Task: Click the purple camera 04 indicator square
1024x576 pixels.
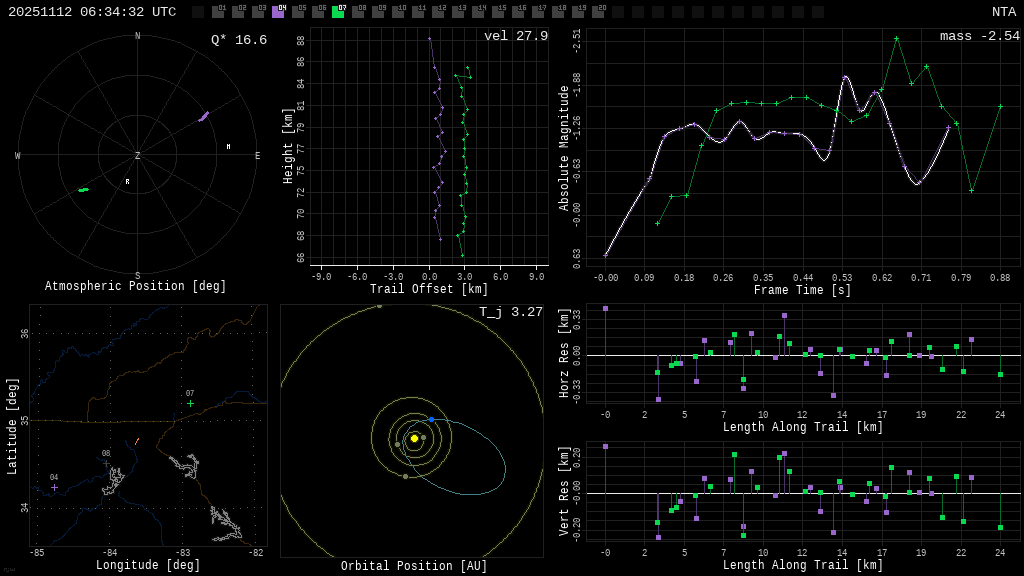Action: [x=278, y=12]
